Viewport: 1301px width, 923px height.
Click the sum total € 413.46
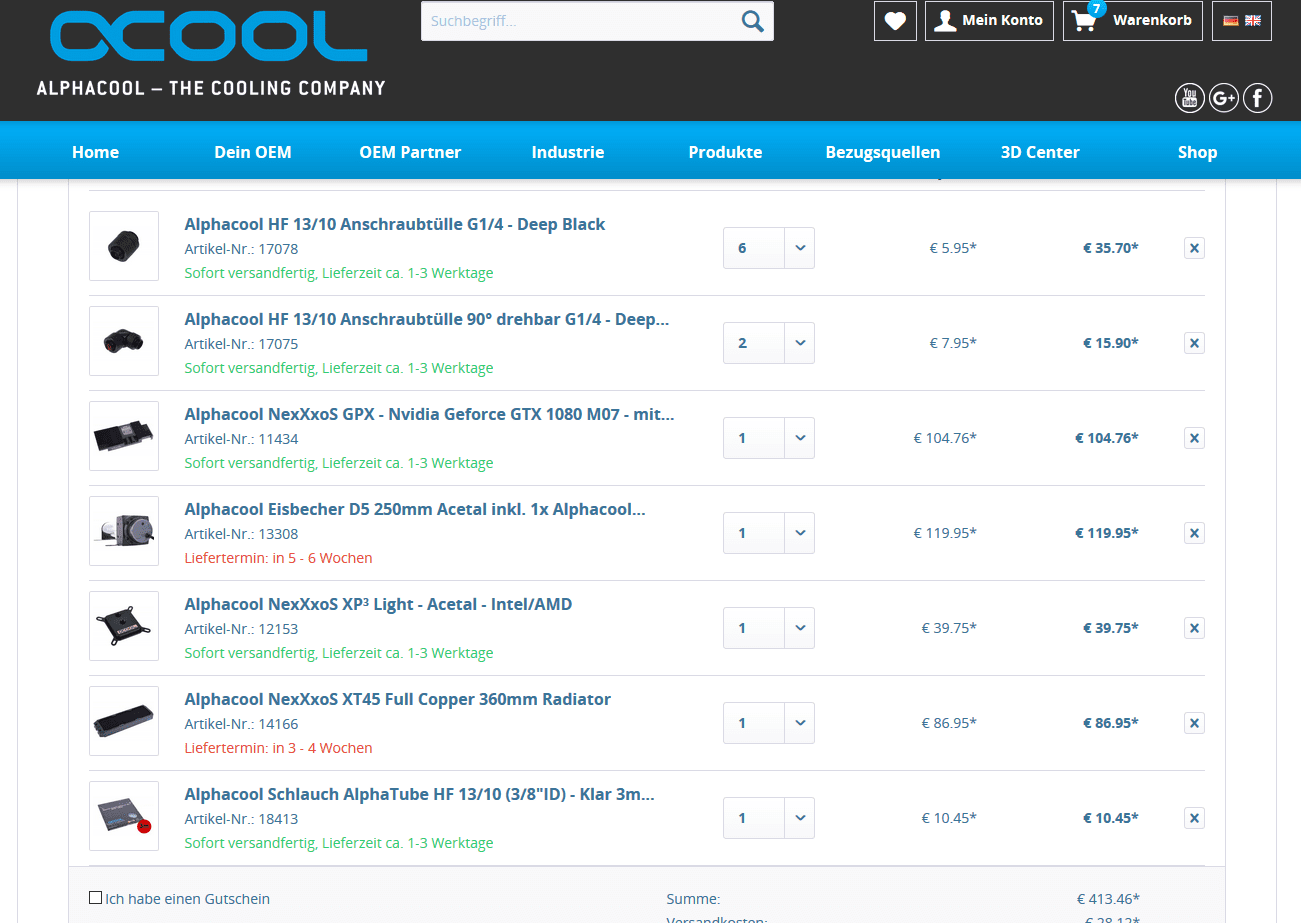(x=1108, y=899)
